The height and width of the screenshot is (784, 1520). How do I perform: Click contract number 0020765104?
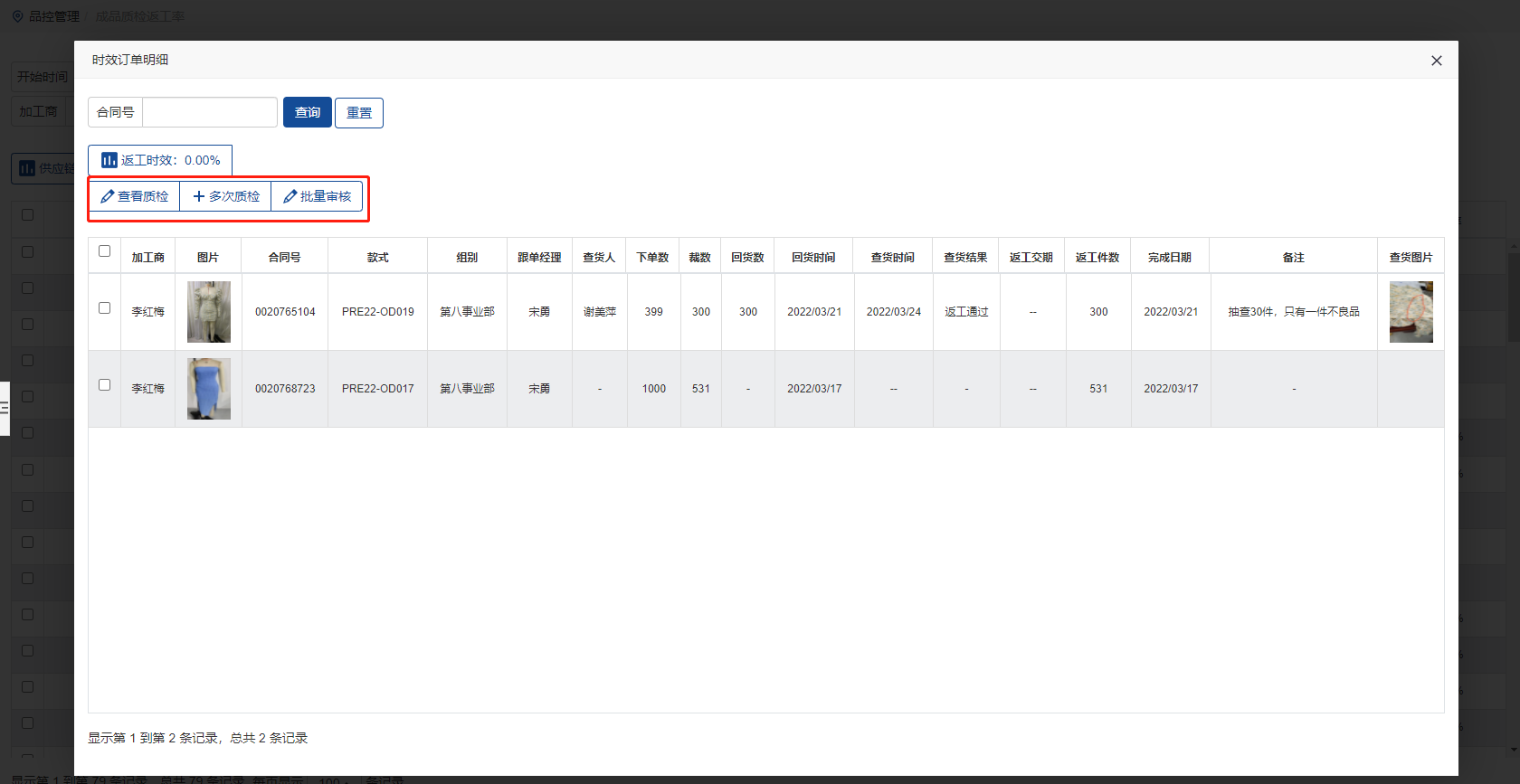(x=285, y=312)
